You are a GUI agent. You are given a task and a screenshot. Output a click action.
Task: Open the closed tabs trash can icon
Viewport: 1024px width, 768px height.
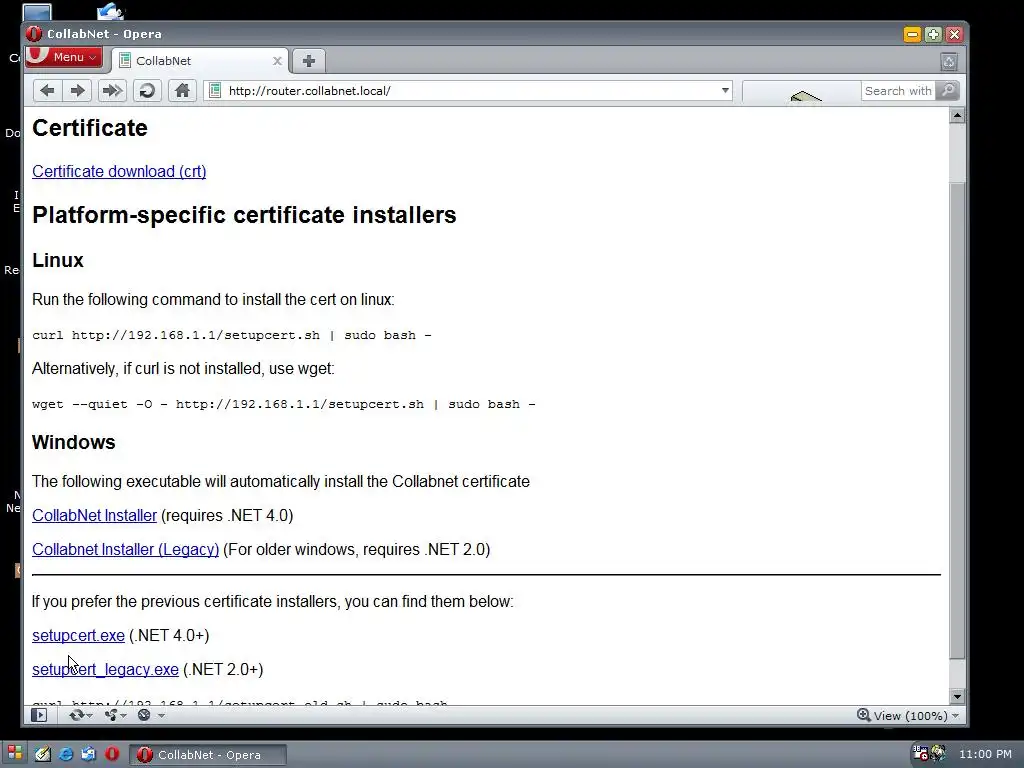[949, 61]
